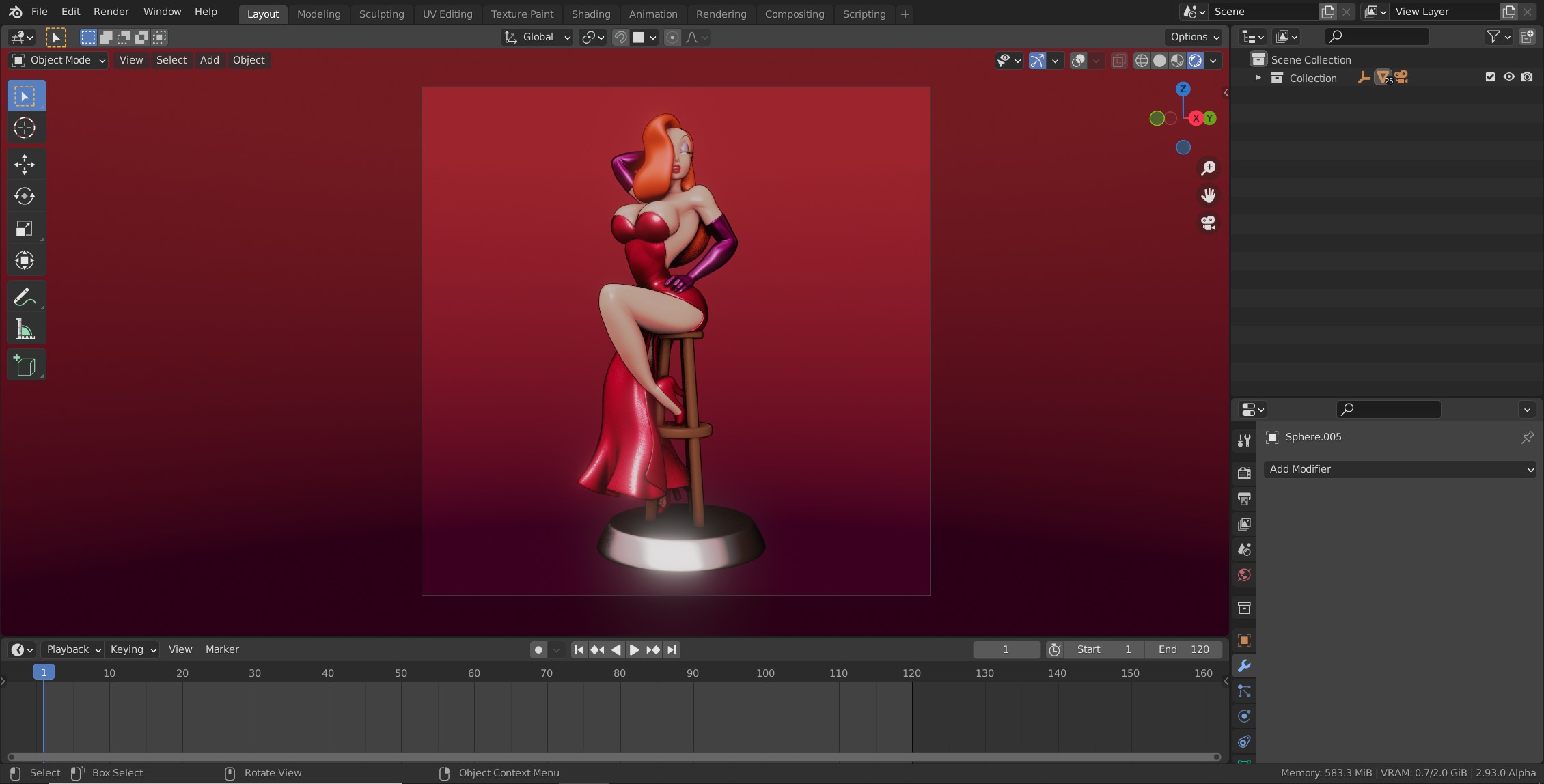The image size is (1544, 784).
Task: Open the Render properties tab
Action: [x=1244, y=473]
